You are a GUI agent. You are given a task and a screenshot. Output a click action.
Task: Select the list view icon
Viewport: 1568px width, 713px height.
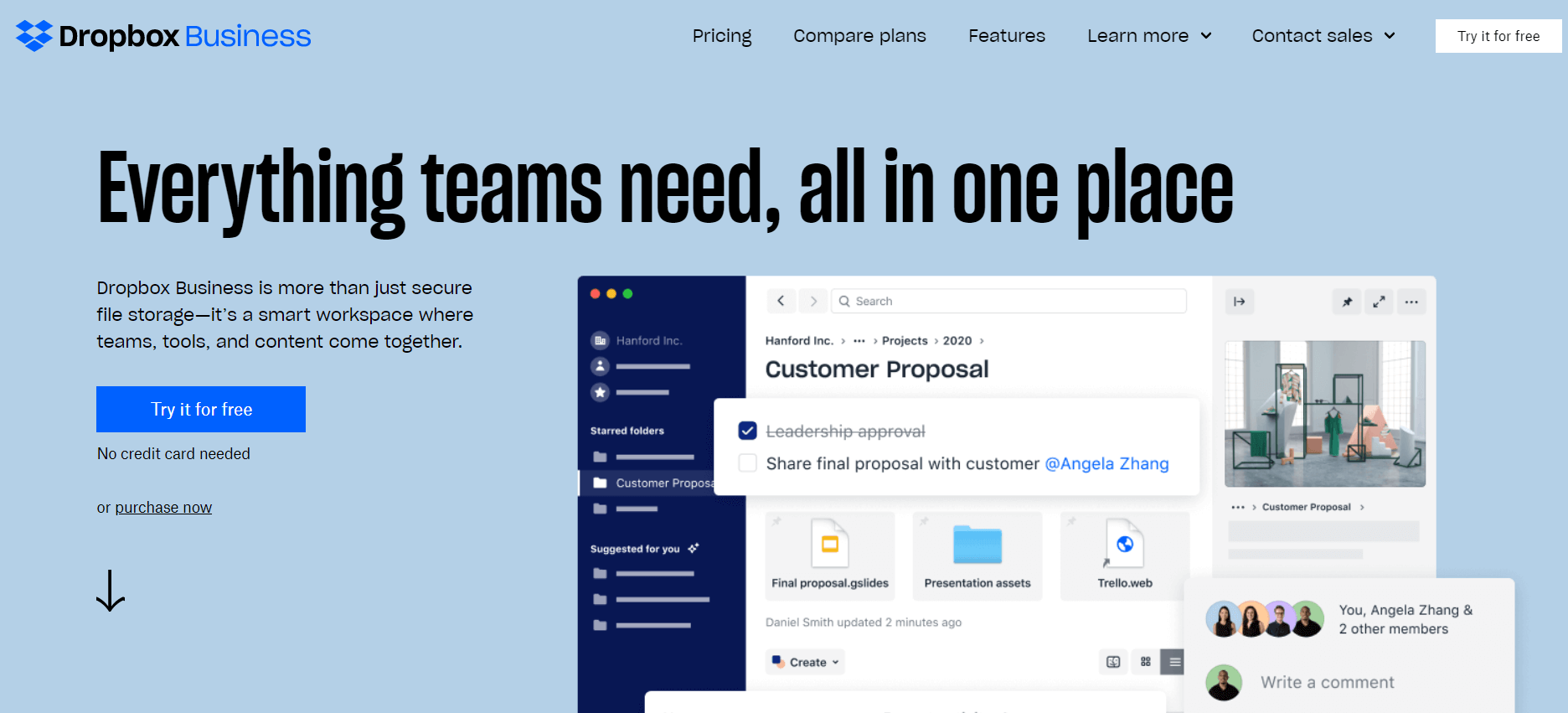tap(1174, 662)
